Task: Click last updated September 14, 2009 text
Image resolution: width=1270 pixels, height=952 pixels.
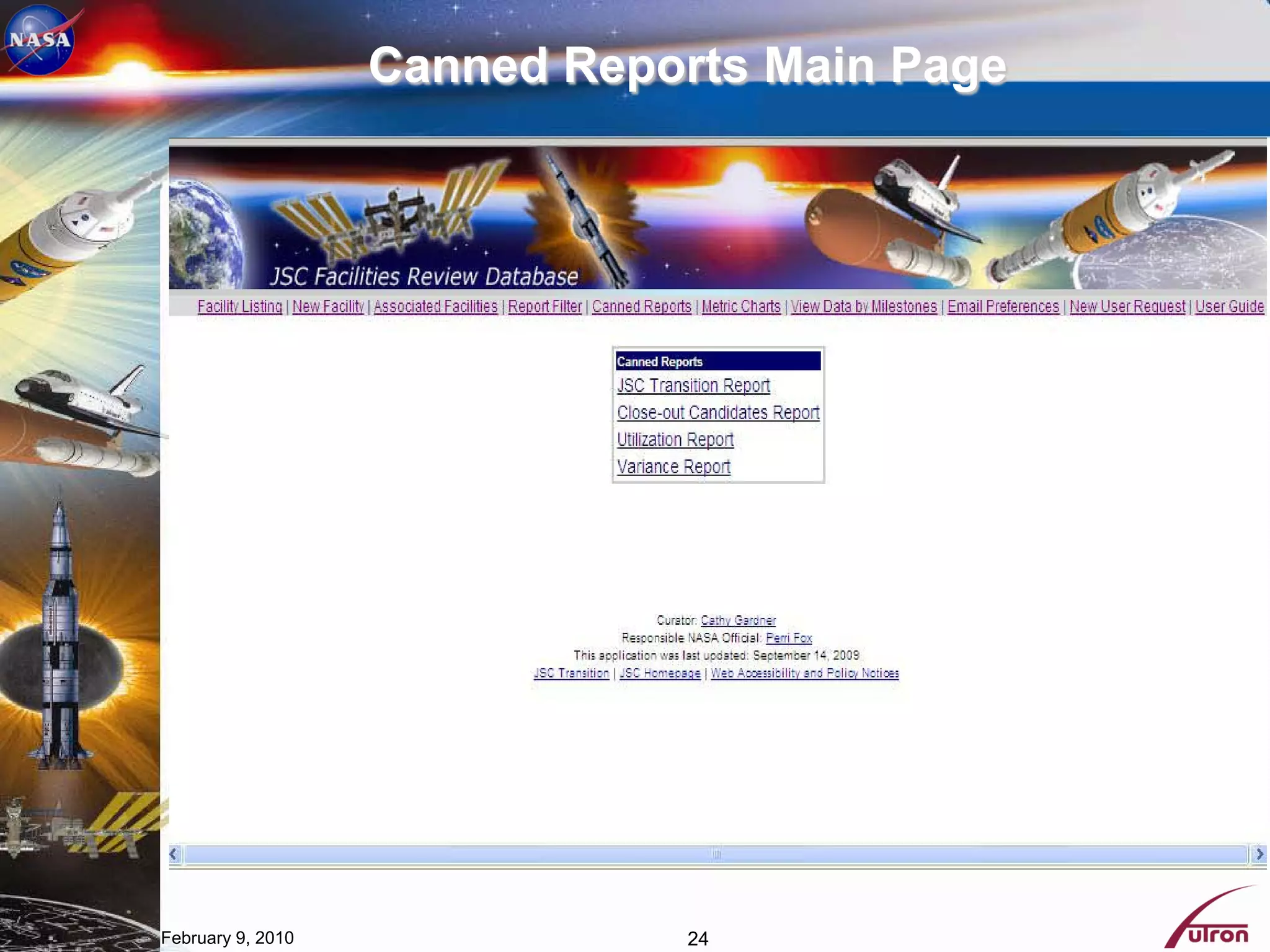Action: tap(716, 656)
